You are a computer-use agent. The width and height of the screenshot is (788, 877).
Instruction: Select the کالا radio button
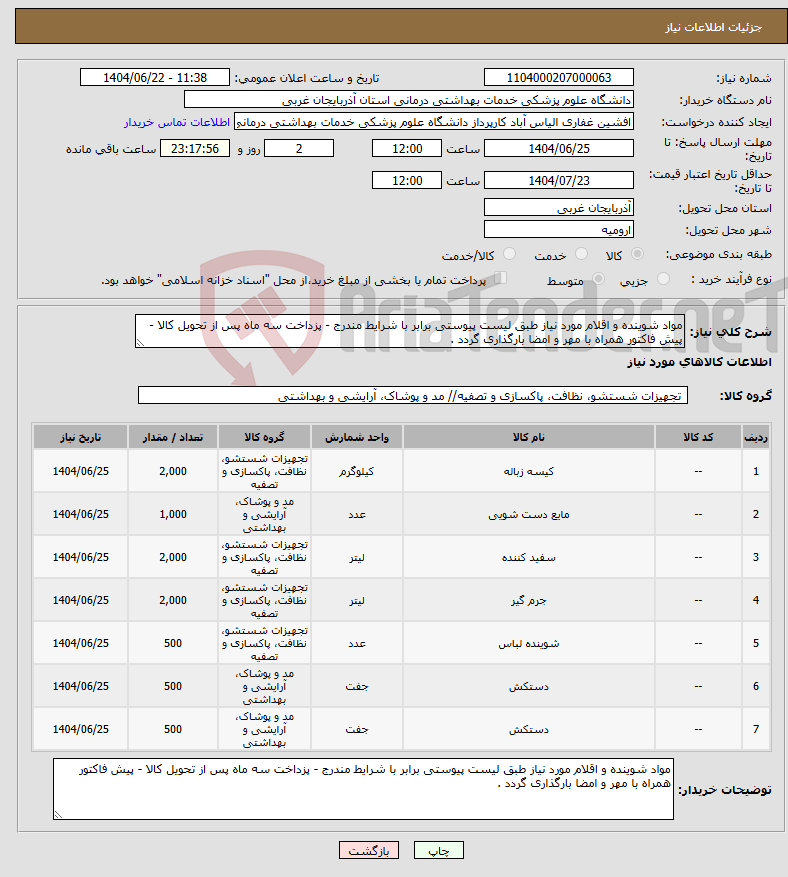637,254
